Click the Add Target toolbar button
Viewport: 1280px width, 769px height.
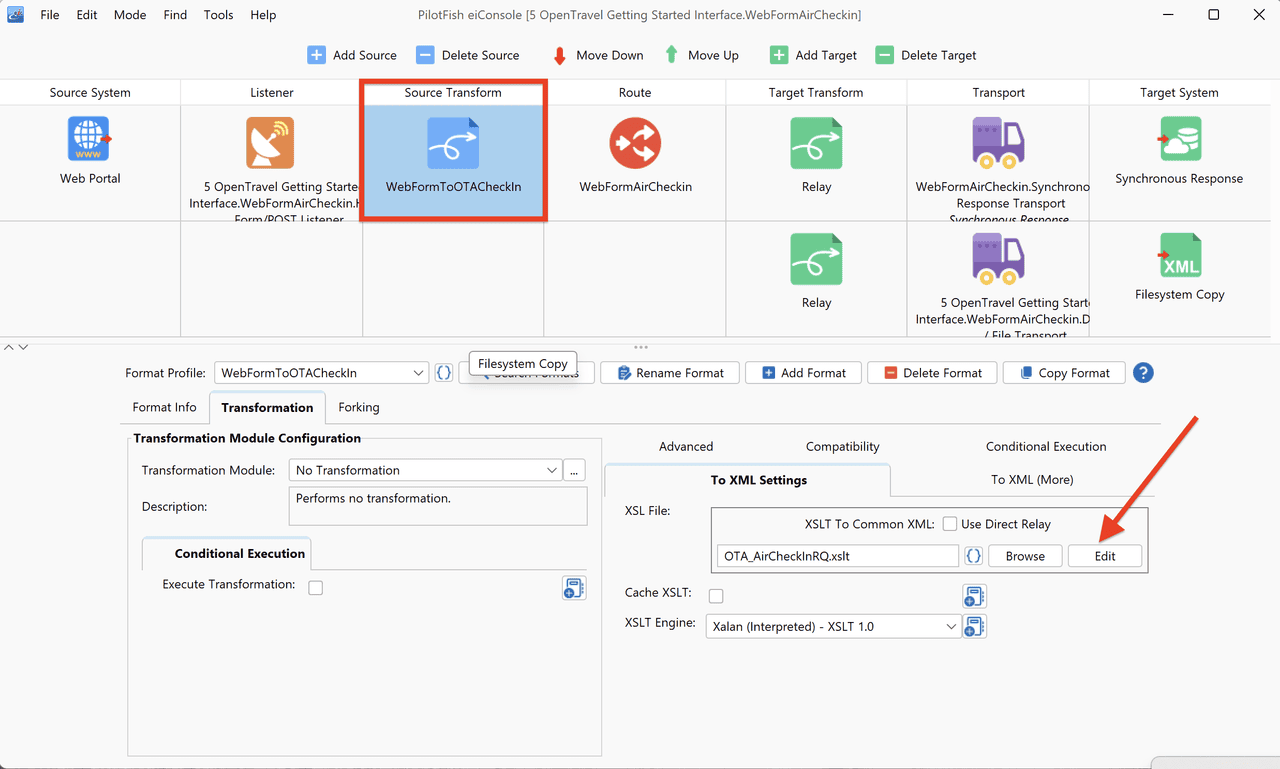point(813,55)
